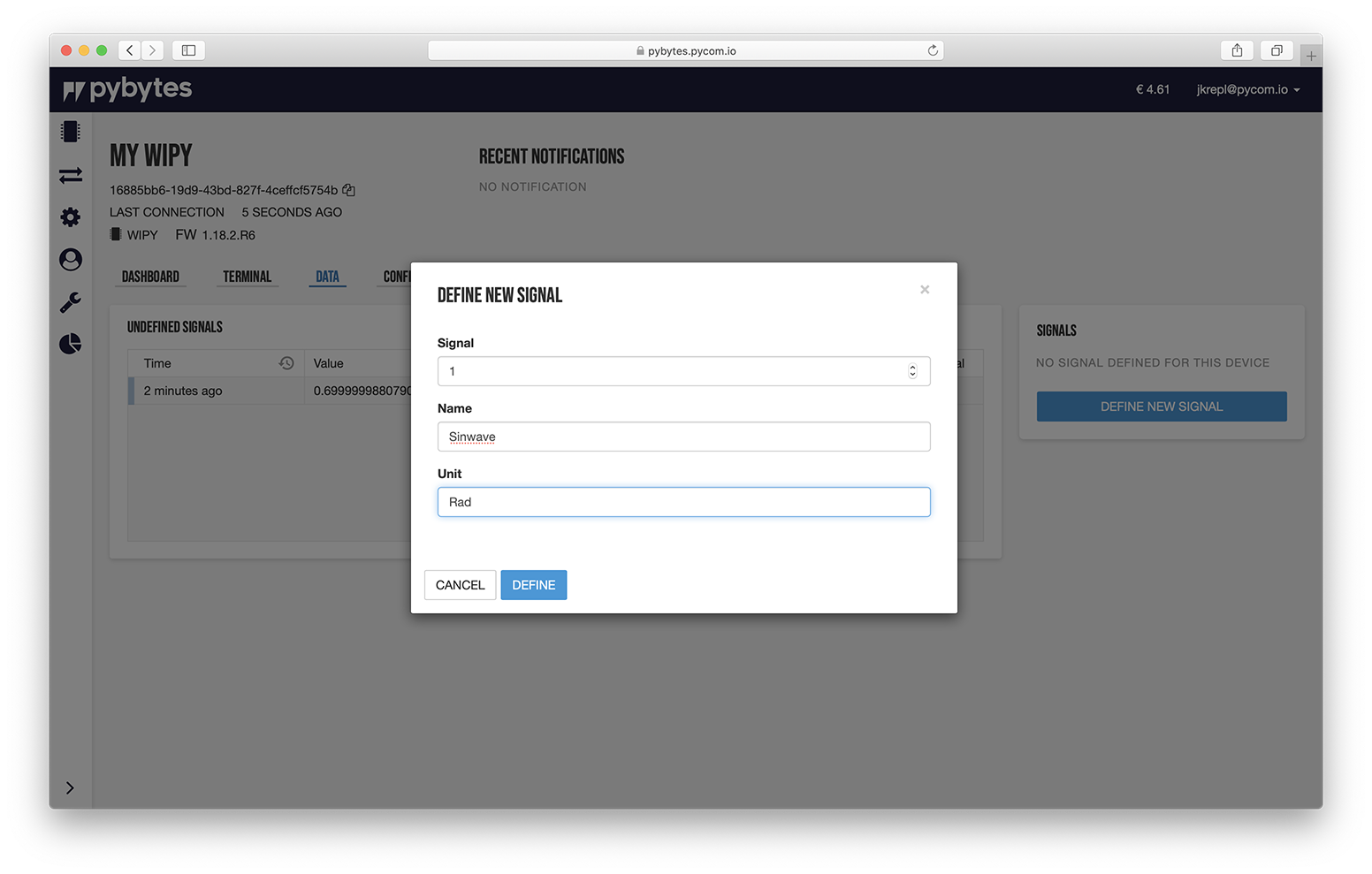
Task: Switch to the Dashboard tab
Action: tap(150, 277)
